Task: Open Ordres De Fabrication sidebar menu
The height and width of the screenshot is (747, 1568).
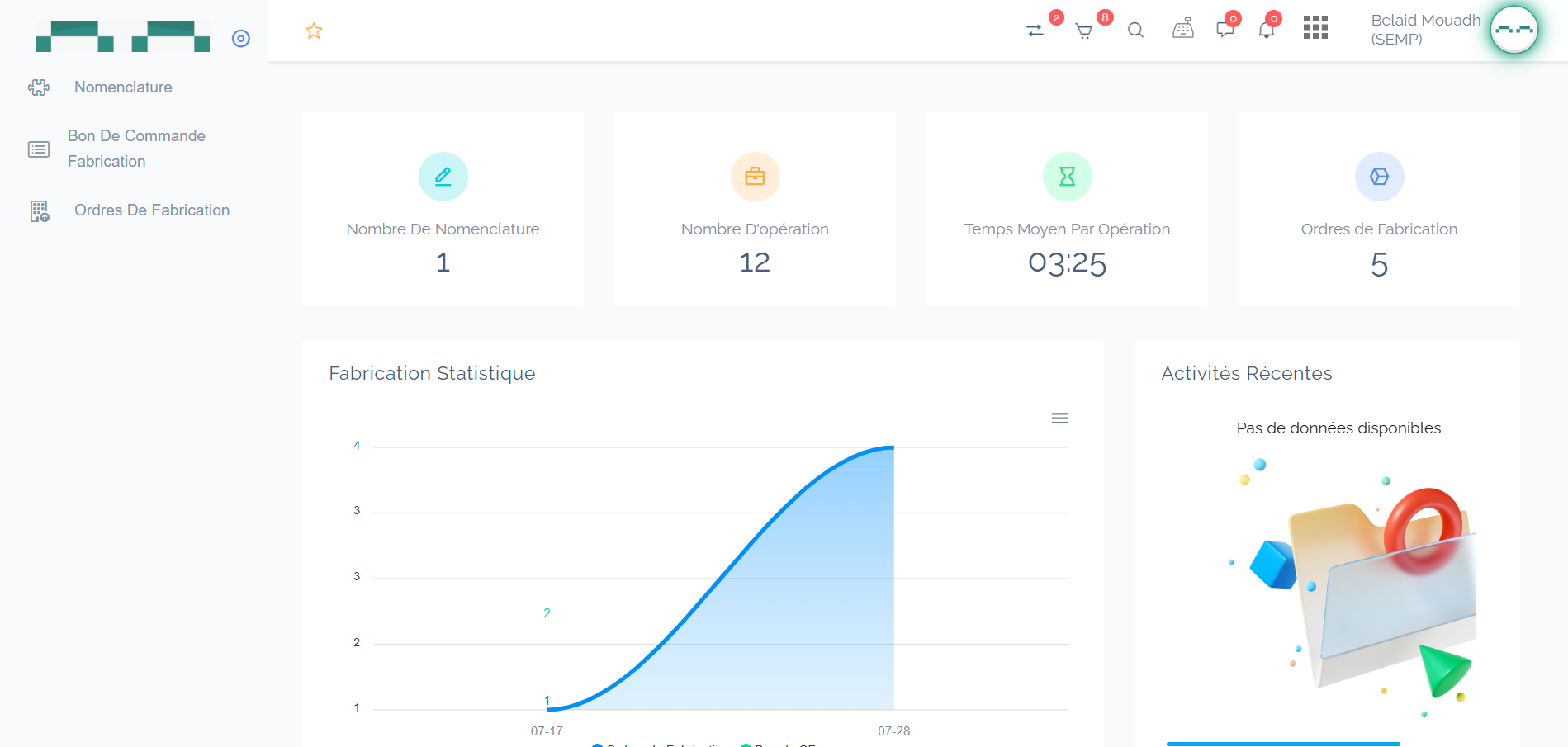Action: click(x=152, y=210)
